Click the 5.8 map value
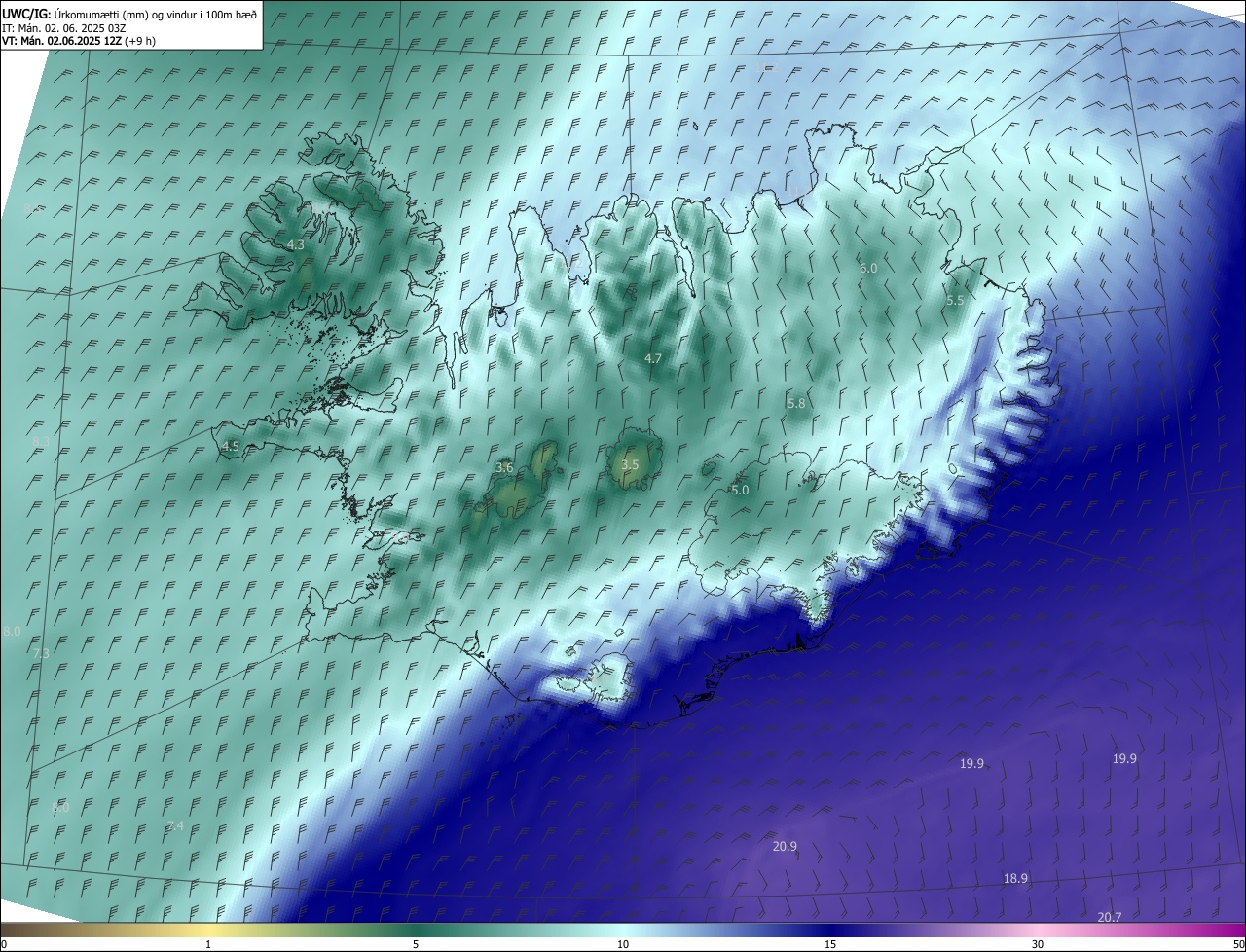Viewport: 1246px width, 952px height. (796, 403)
